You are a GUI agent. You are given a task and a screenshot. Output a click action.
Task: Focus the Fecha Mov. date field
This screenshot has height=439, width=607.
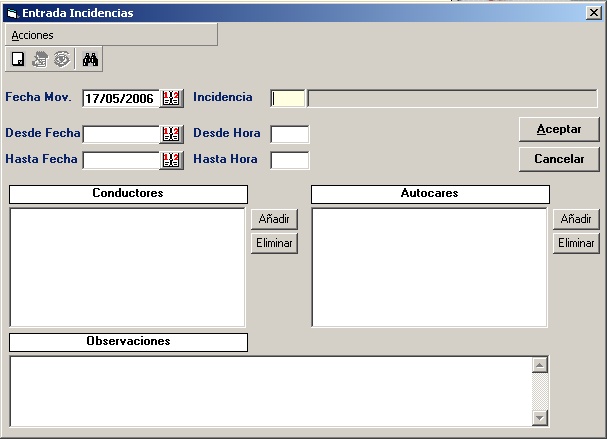click(121, 98)
